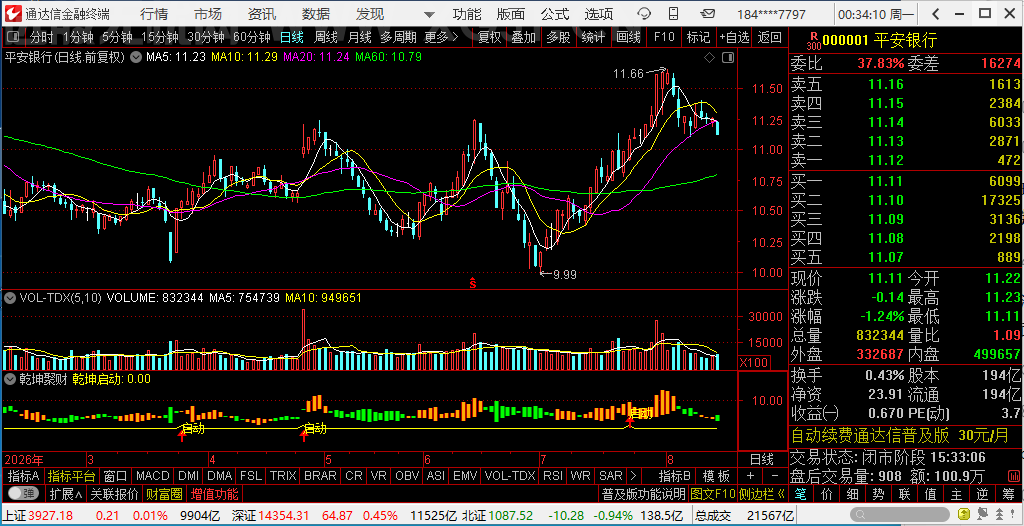Screen dimensions: 1024x526
Task: Click the 画线 drawing button
Action: (628, 37)
